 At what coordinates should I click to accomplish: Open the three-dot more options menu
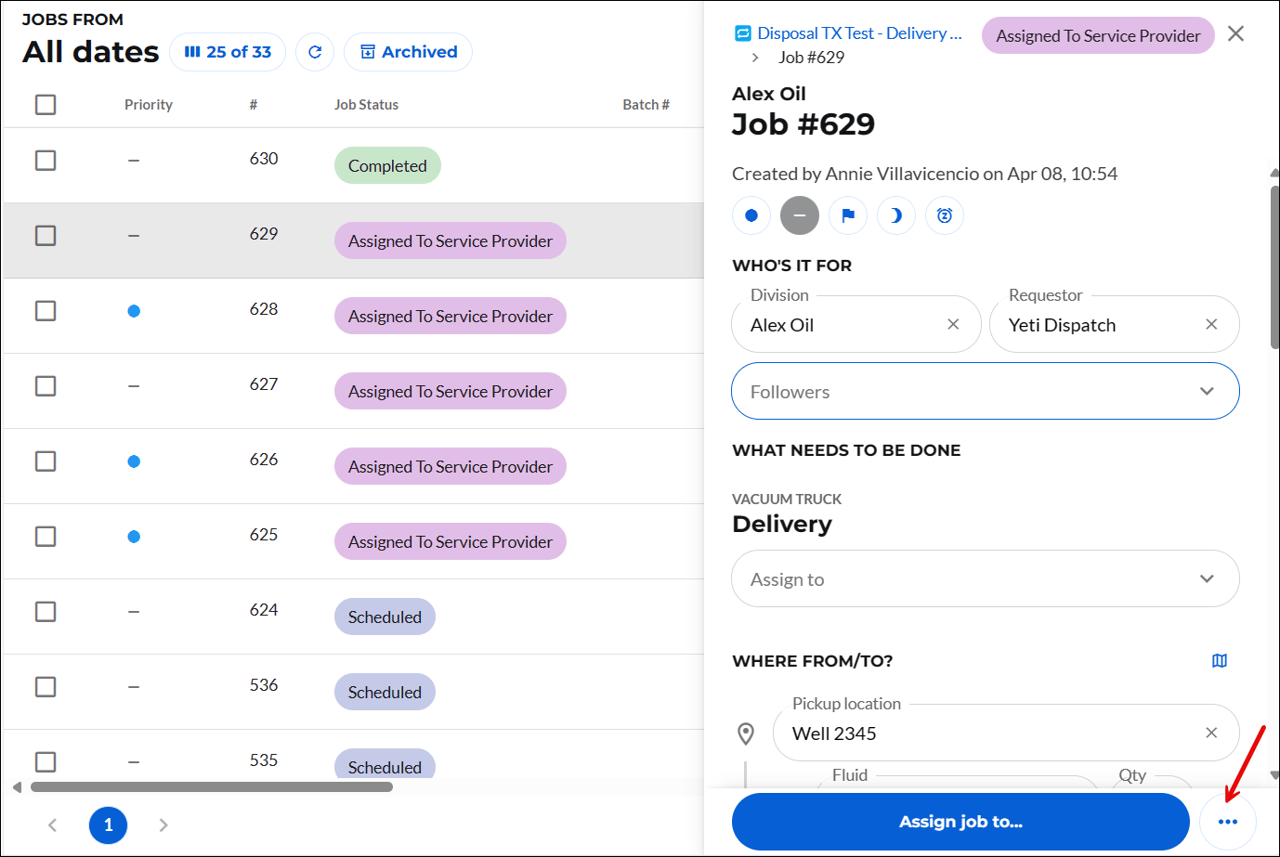(1228, 822)
